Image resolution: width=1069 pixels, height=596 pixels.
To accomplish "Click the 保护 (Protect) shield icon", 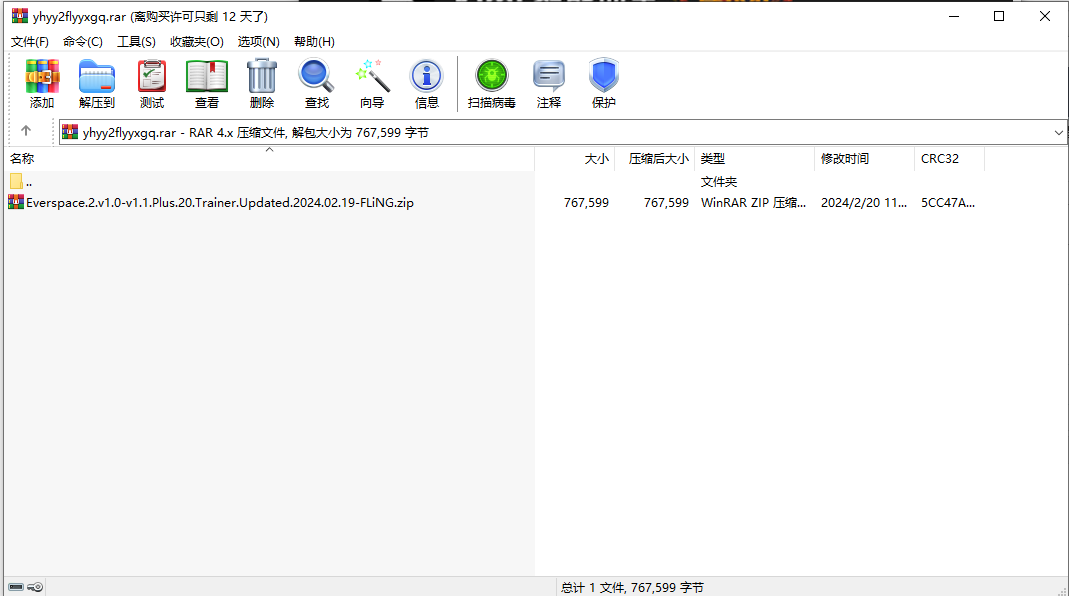I will [604, 83].
